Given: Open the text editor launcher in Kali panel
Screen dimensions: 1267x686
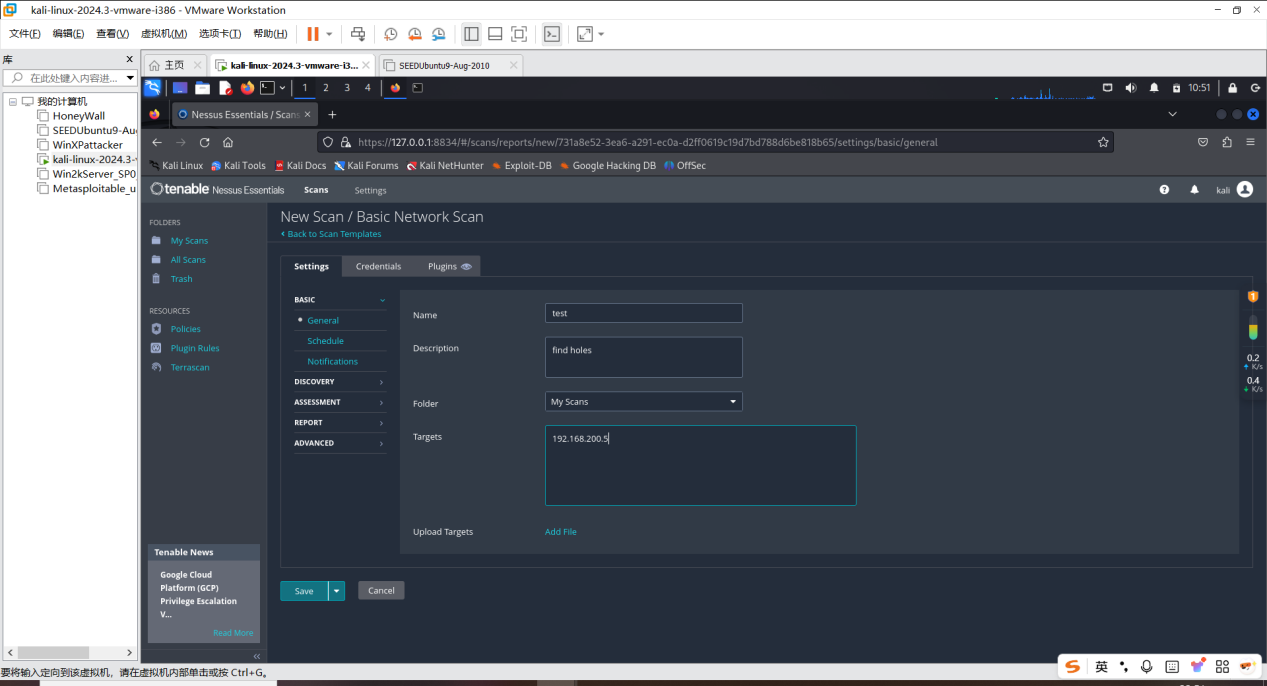Looking at the screenshot, I should [x=226, y=88].
